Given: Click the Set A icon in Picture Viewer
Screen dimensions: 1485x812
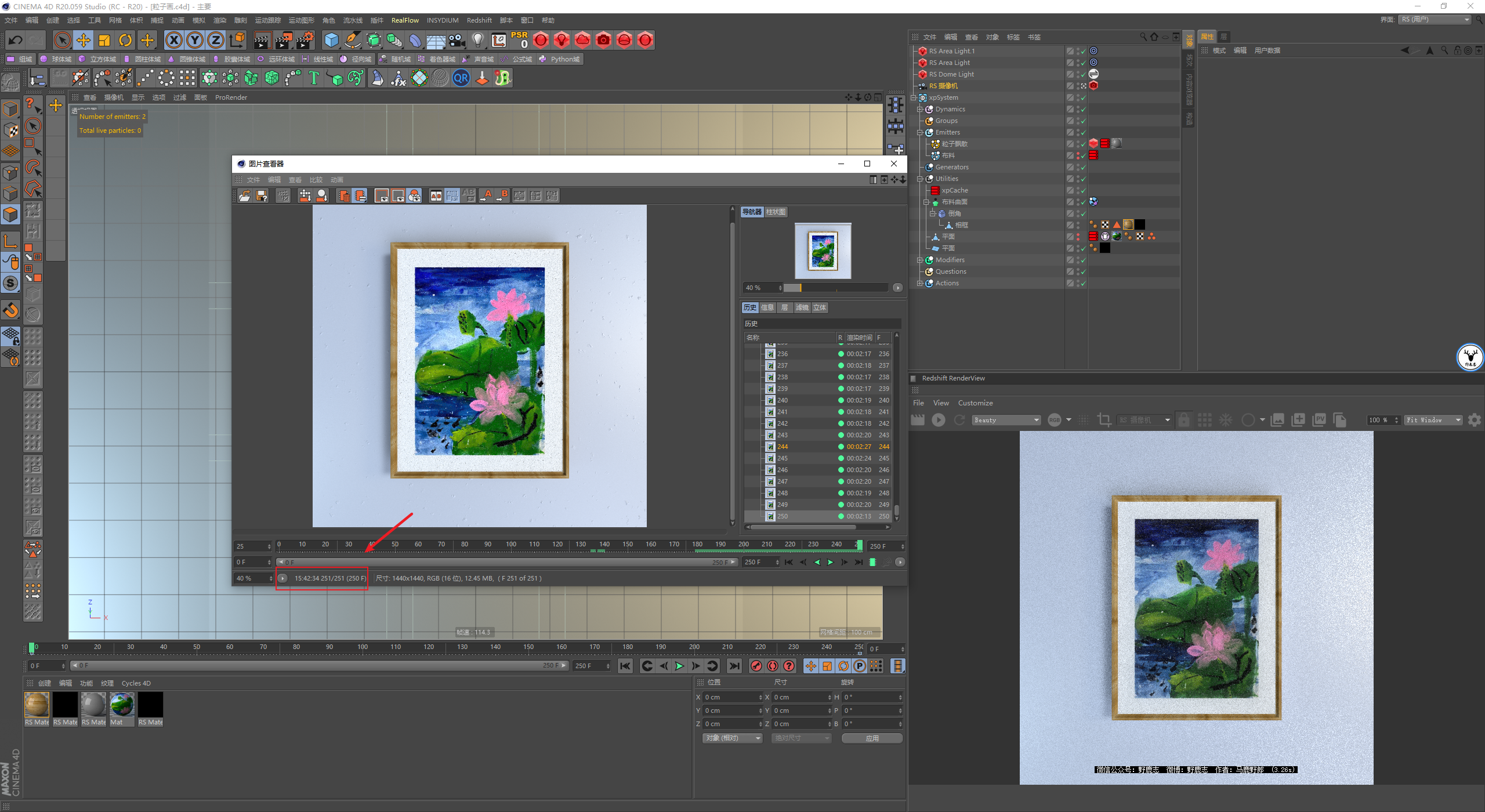Looking at the screenshot, I should (x=486, y=196).
